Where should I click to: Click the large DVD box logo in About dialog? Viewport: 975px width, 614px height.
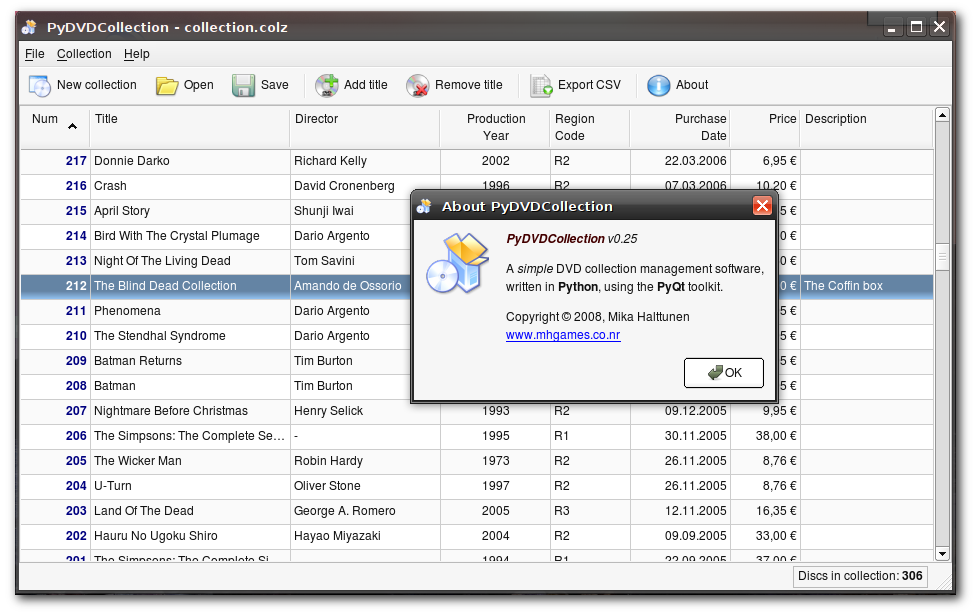pos(457,263)
